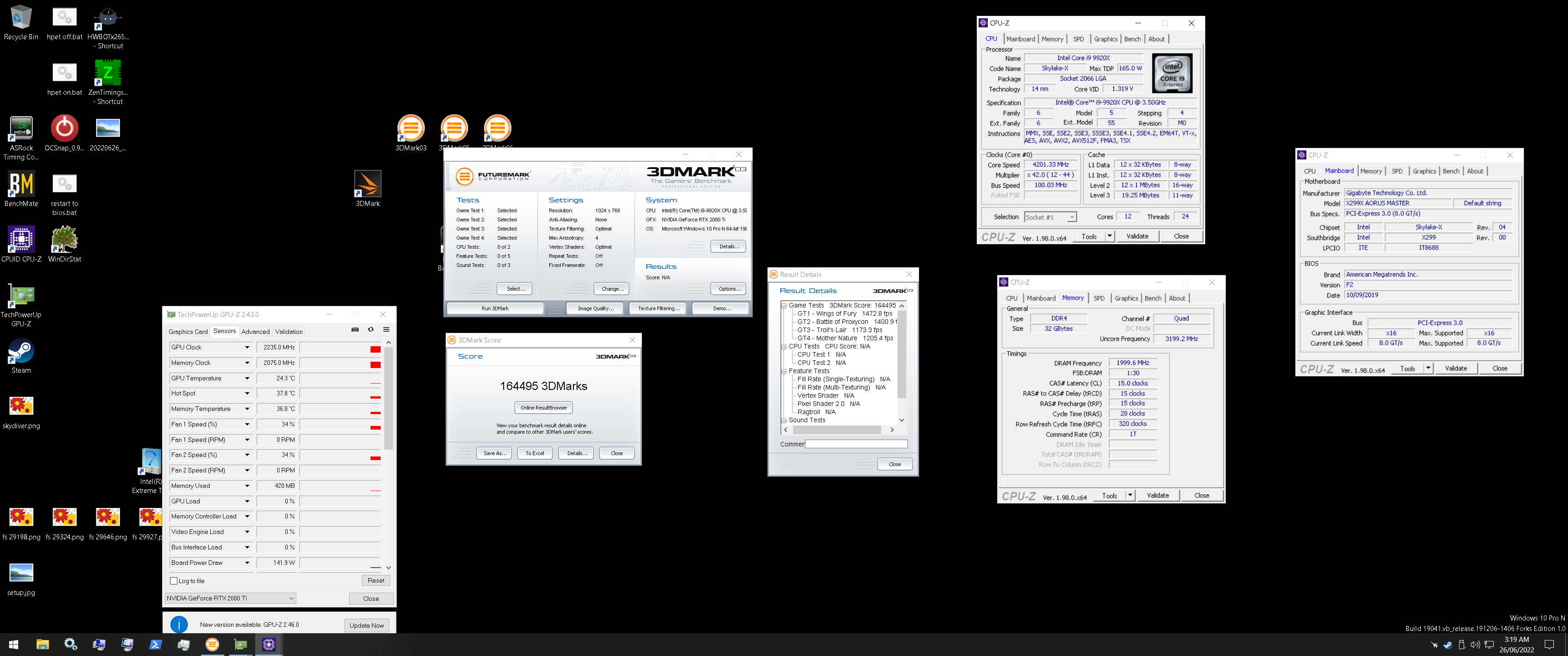Open CPU-Z Socket #1 selection dropdown
This screenshot has height=656, width=1568.
(1050, 217)
